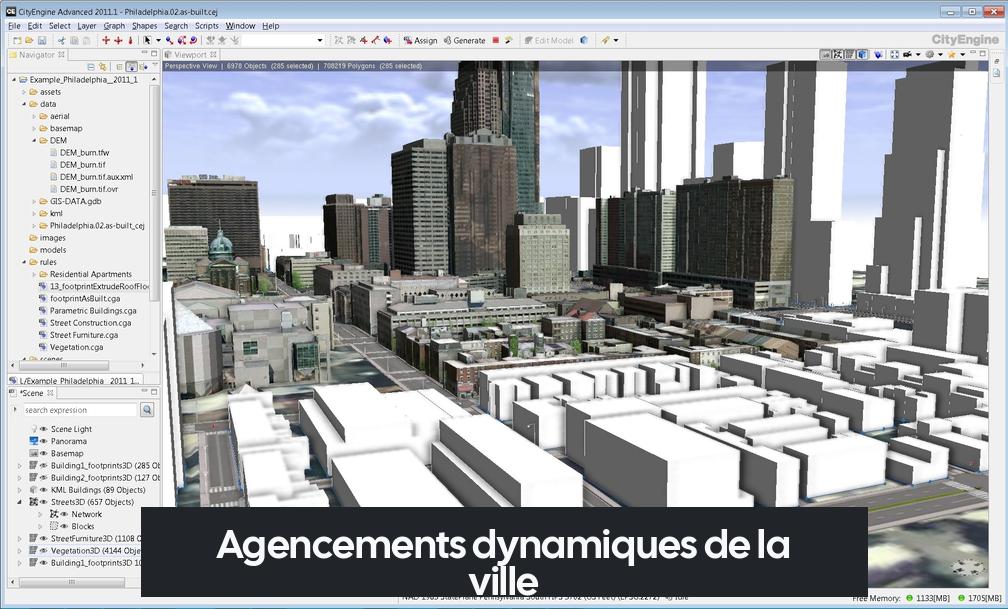Click the search expression input field
The width and height of the screenshot is (1008, 609).
click(80, 410)
